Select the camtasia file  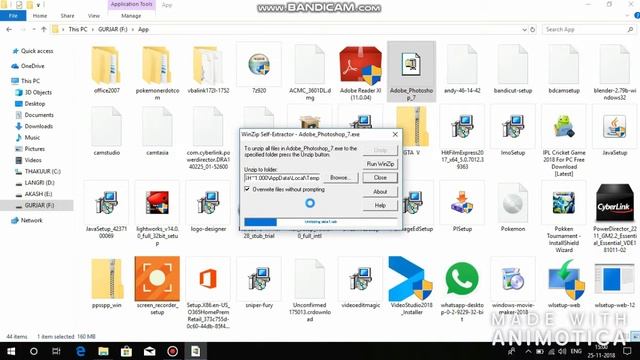[157, 131]
